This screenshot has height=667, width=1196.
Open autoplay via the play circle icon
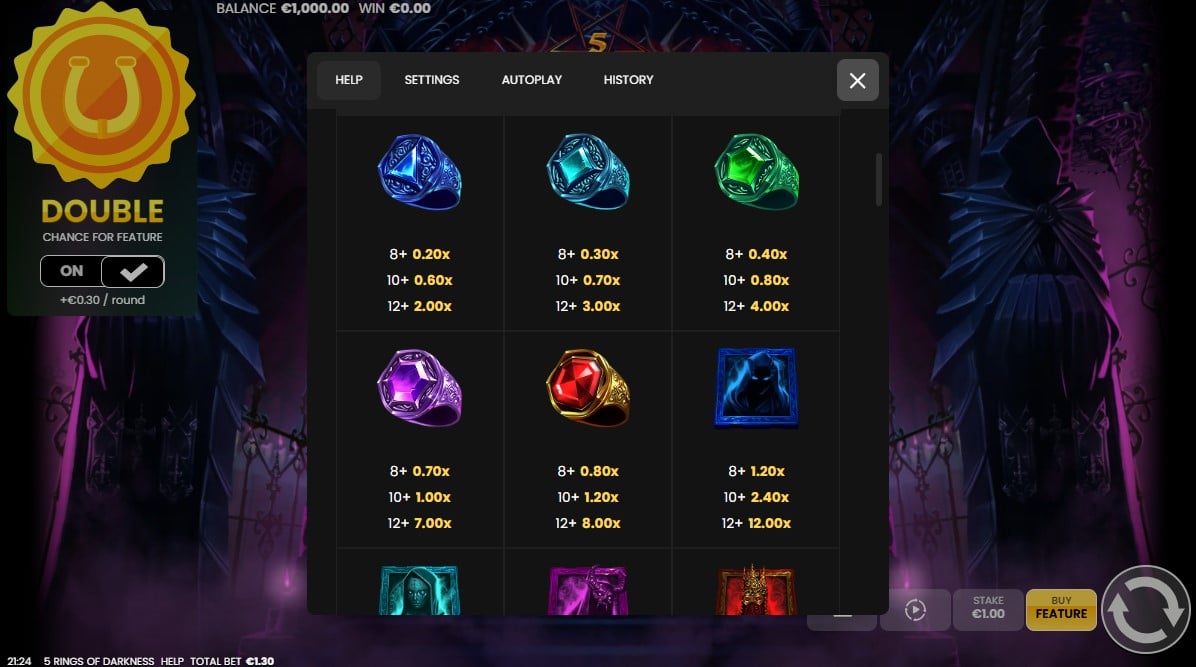tap(915, 610)
